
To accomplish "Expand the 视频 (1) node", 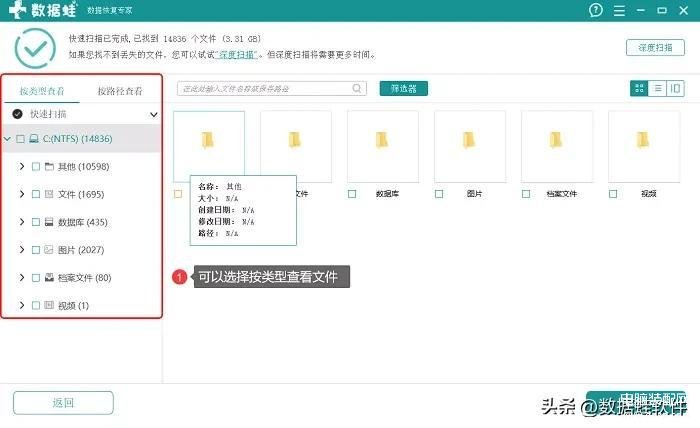I will click(x=21, y=305).
